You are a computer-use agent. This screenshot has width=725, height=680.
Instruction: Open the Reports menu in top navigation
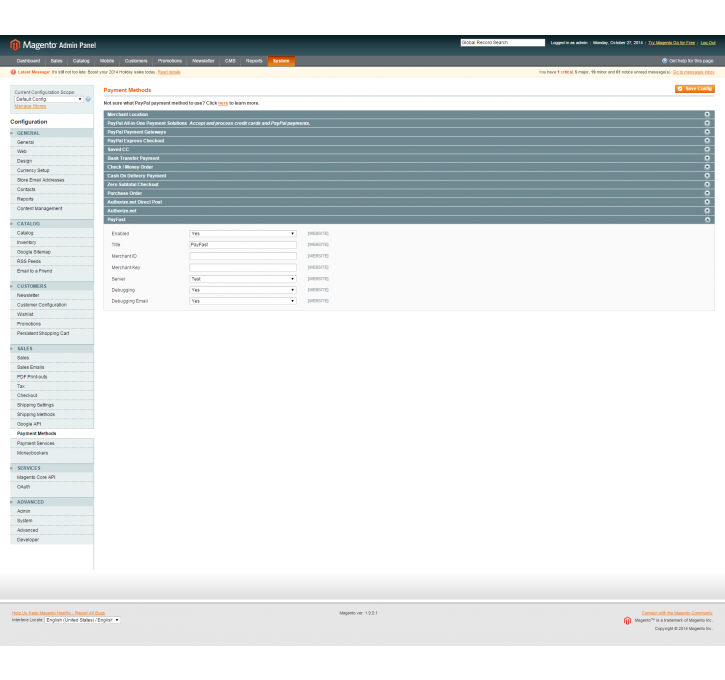[x=254, y=61]
